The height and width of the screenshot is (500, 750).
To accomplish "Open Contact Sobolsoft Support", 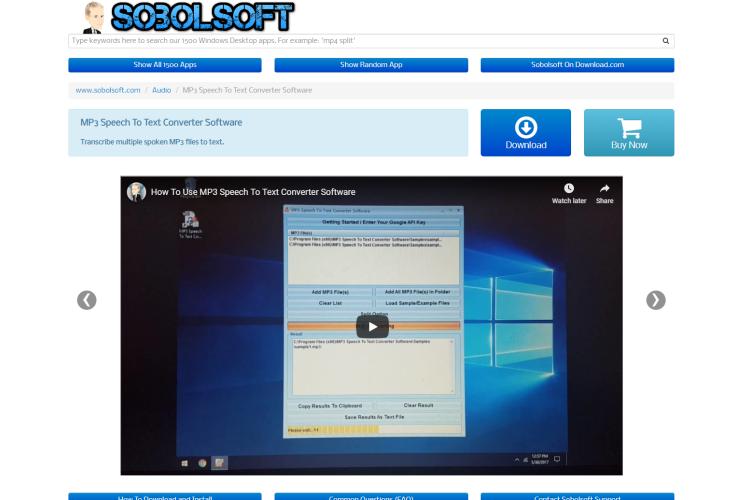I will click(577, 497).
